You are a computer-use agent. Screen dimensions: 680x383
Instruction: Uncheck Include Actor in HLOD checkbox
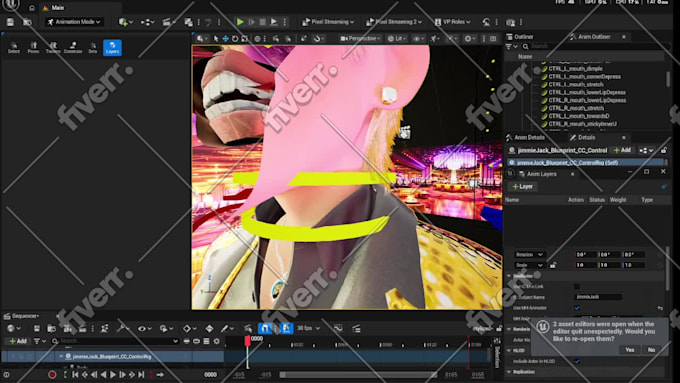(x=577, y=361)
